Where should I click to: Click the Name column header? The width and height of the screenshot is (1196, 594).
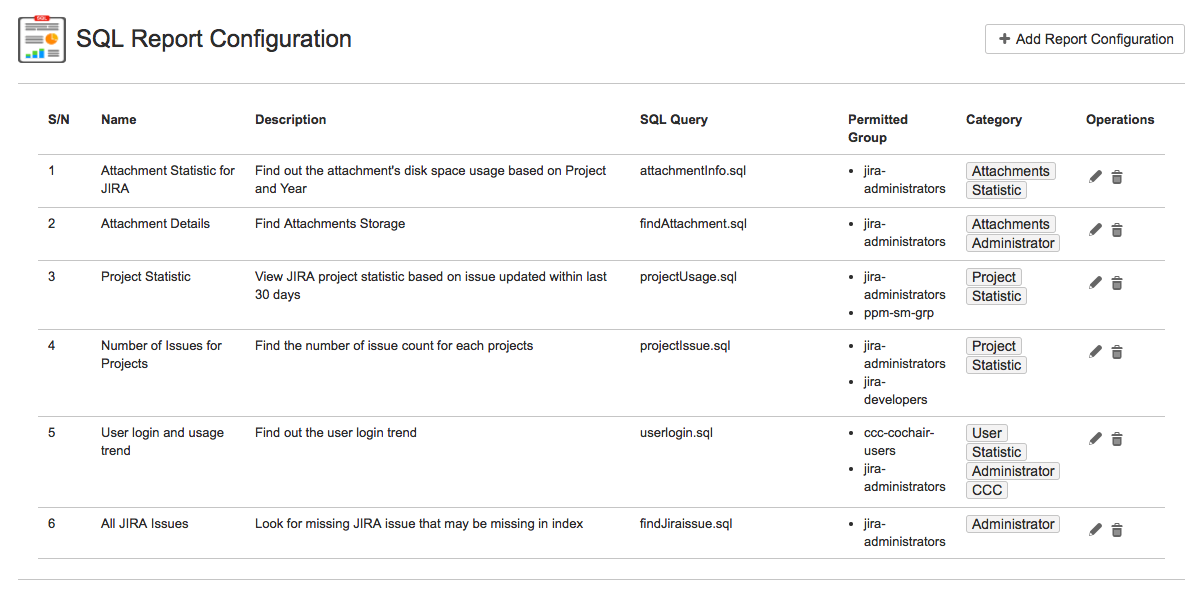[118, 119]
